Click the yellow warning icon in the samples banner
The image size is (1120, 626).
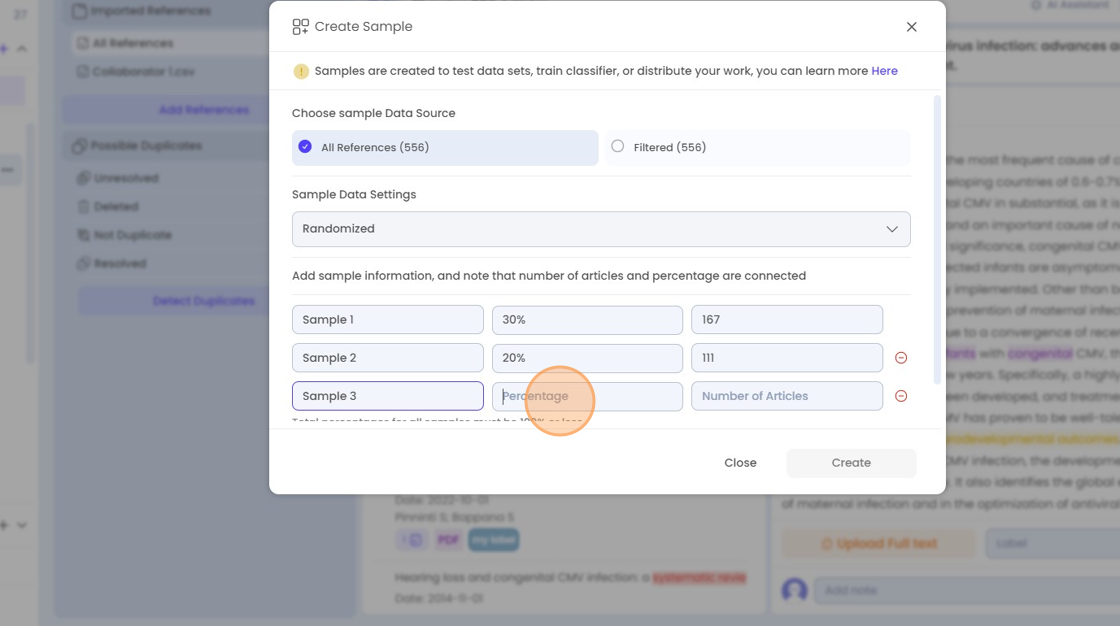tap(301, 71)
